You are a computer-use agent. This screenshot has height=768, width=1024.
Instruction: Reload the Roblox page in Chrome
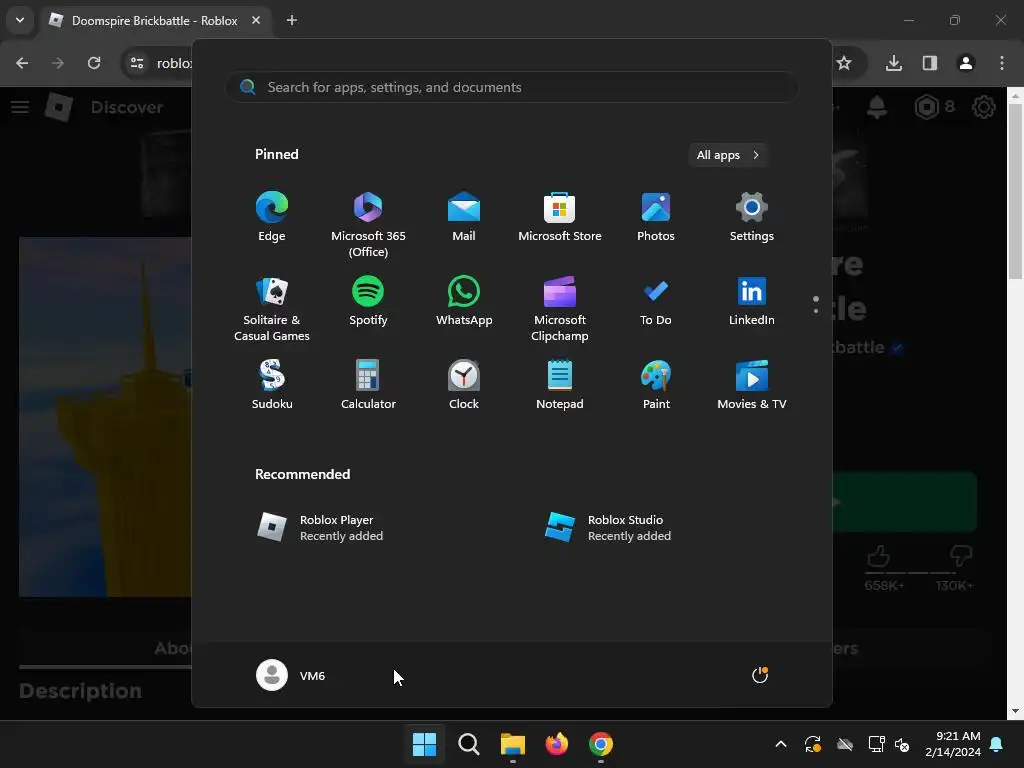click(x=94, y=63)
